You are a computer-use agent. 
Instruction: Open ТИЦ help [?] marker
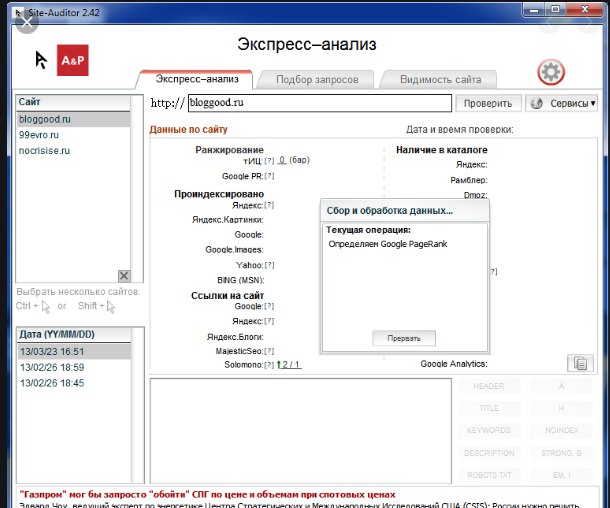point(270,160)
